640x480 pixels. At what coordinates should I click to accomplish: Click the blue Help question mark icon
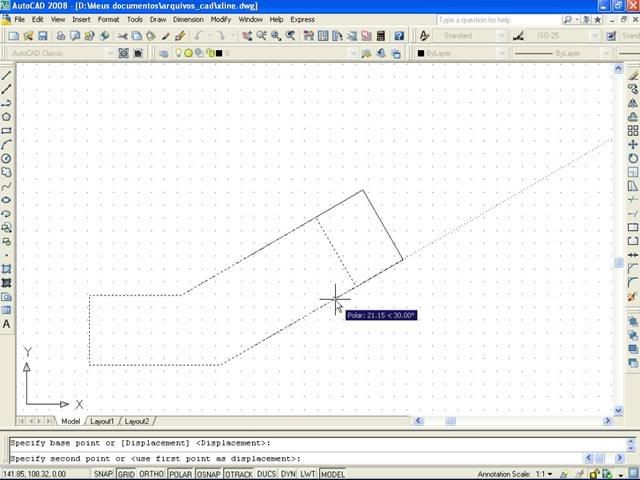(399, 36)
